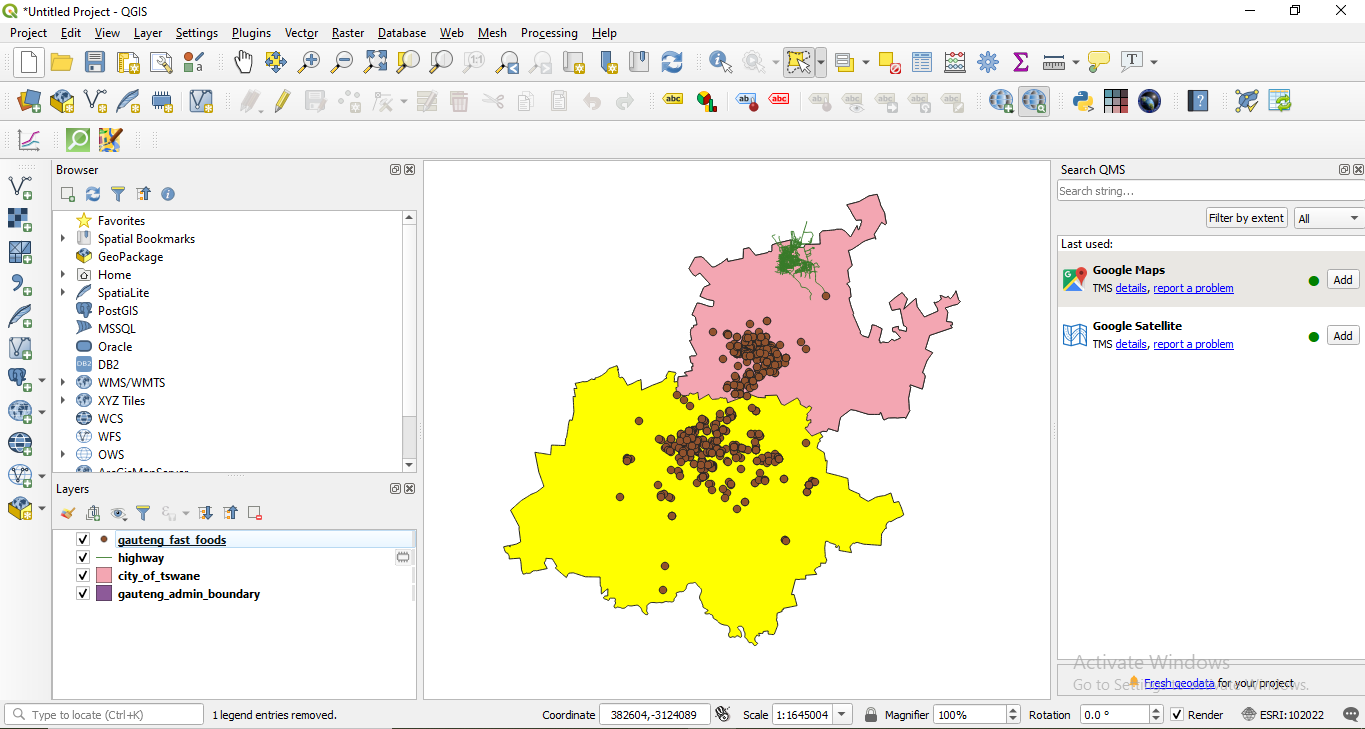Open the Processing menu

click(x=549, y=33)
